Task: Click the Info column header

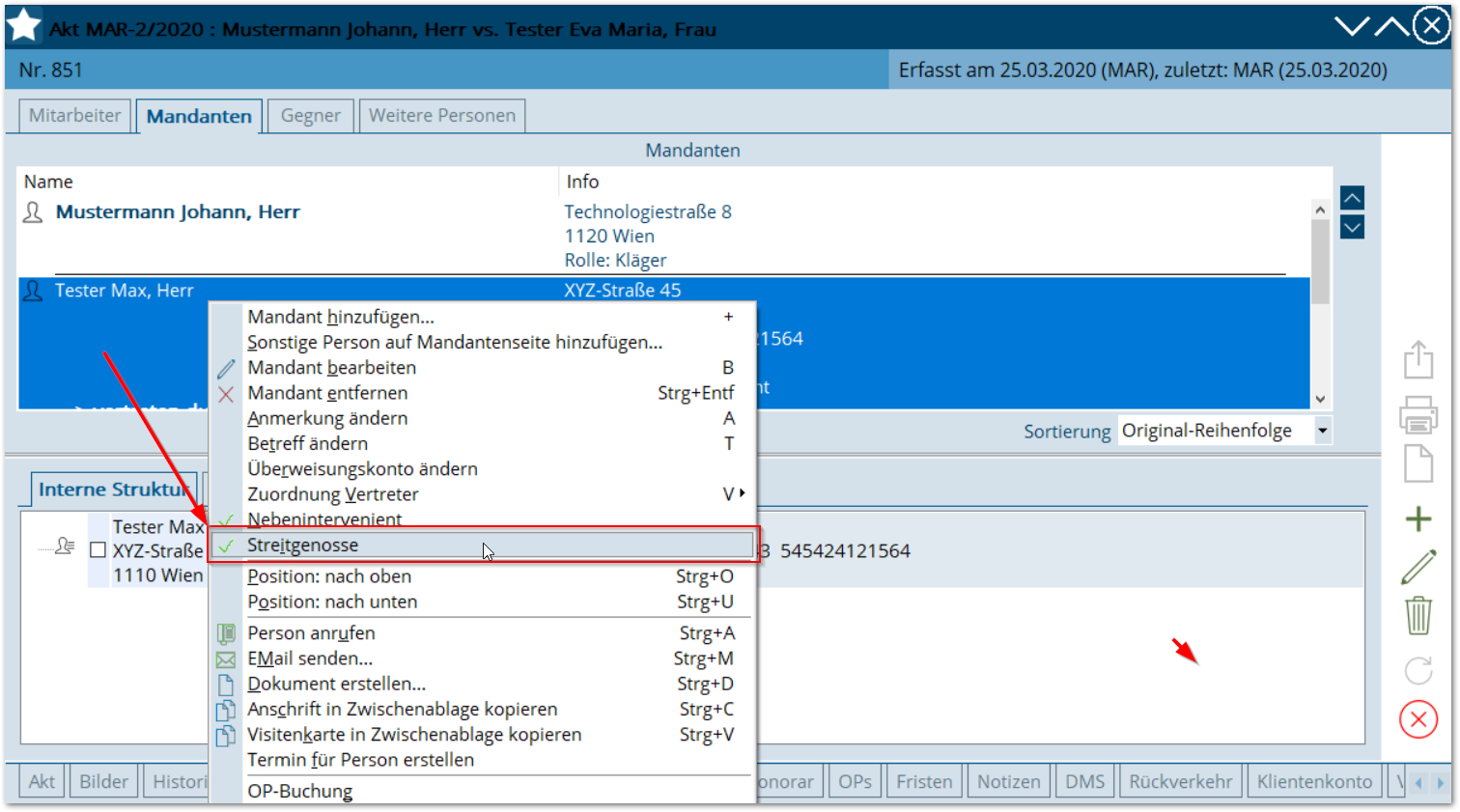Action: [x=946, y=182]
